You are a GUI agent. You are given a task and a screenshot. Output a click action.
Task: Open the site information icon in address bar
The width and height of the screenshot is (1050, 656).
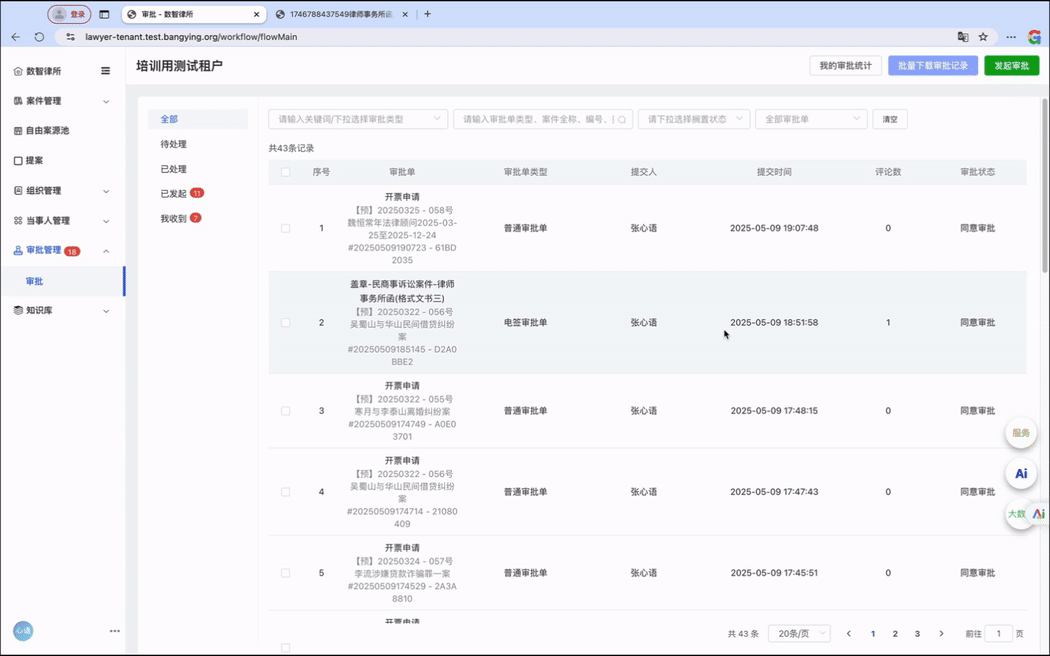click(x=70, y=37)
